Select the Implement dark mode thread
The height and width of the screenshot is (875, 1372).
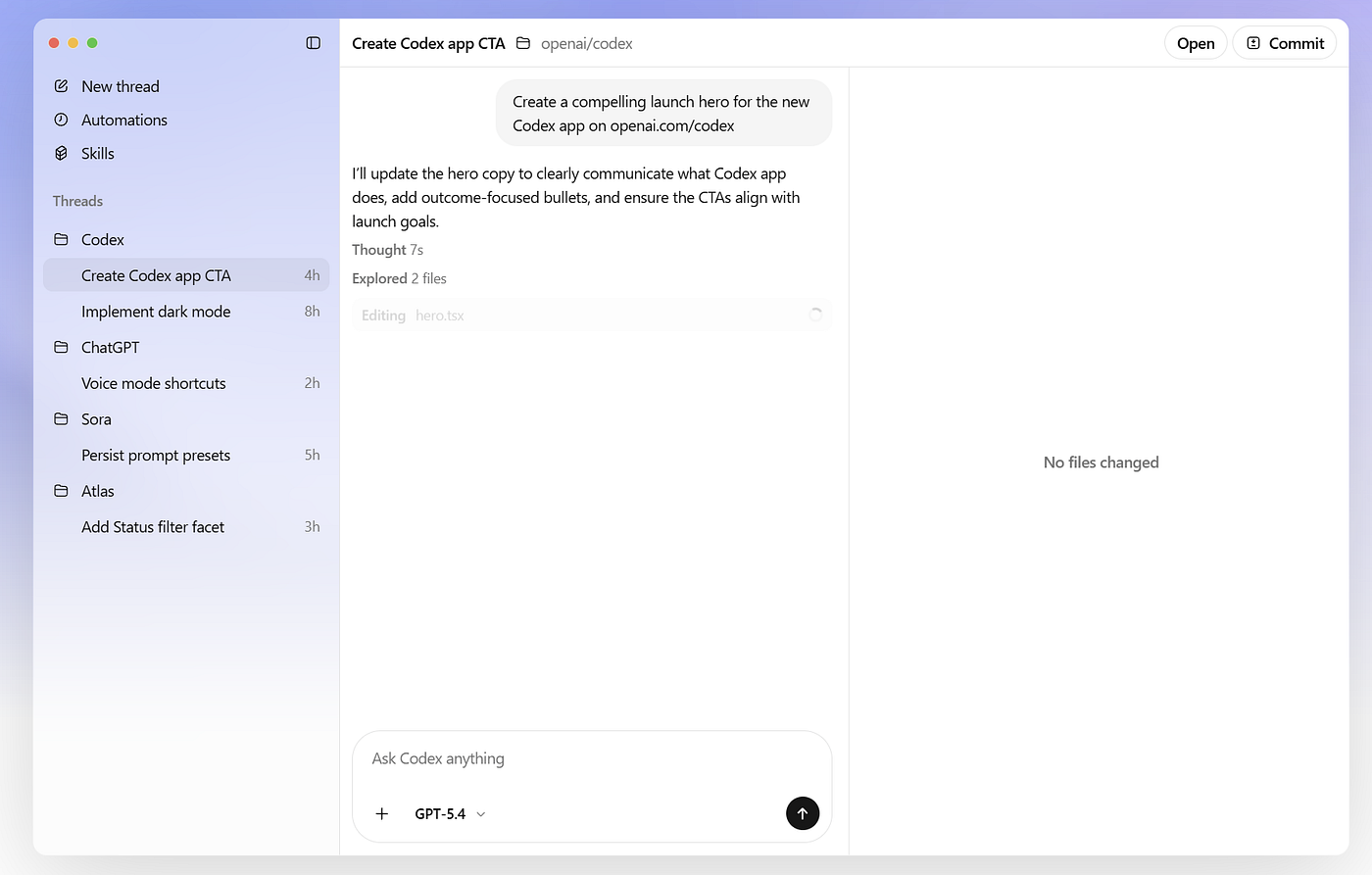[x=186, y=312]
